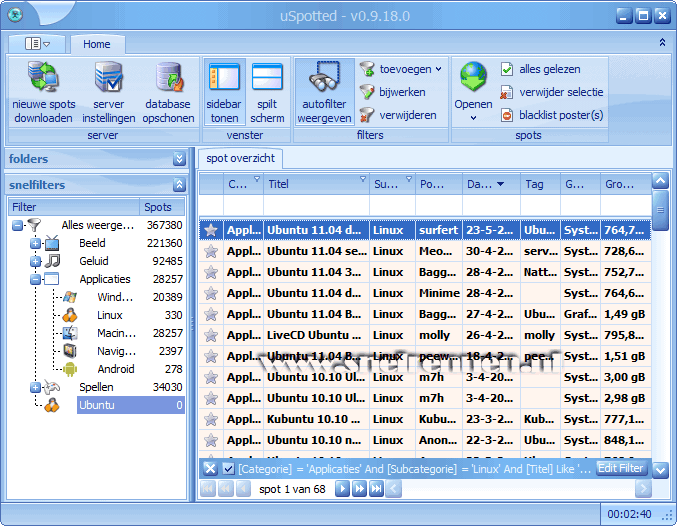Select the Navigatie filter icon
The image size is (677, 526).
(x=70, y=351)
